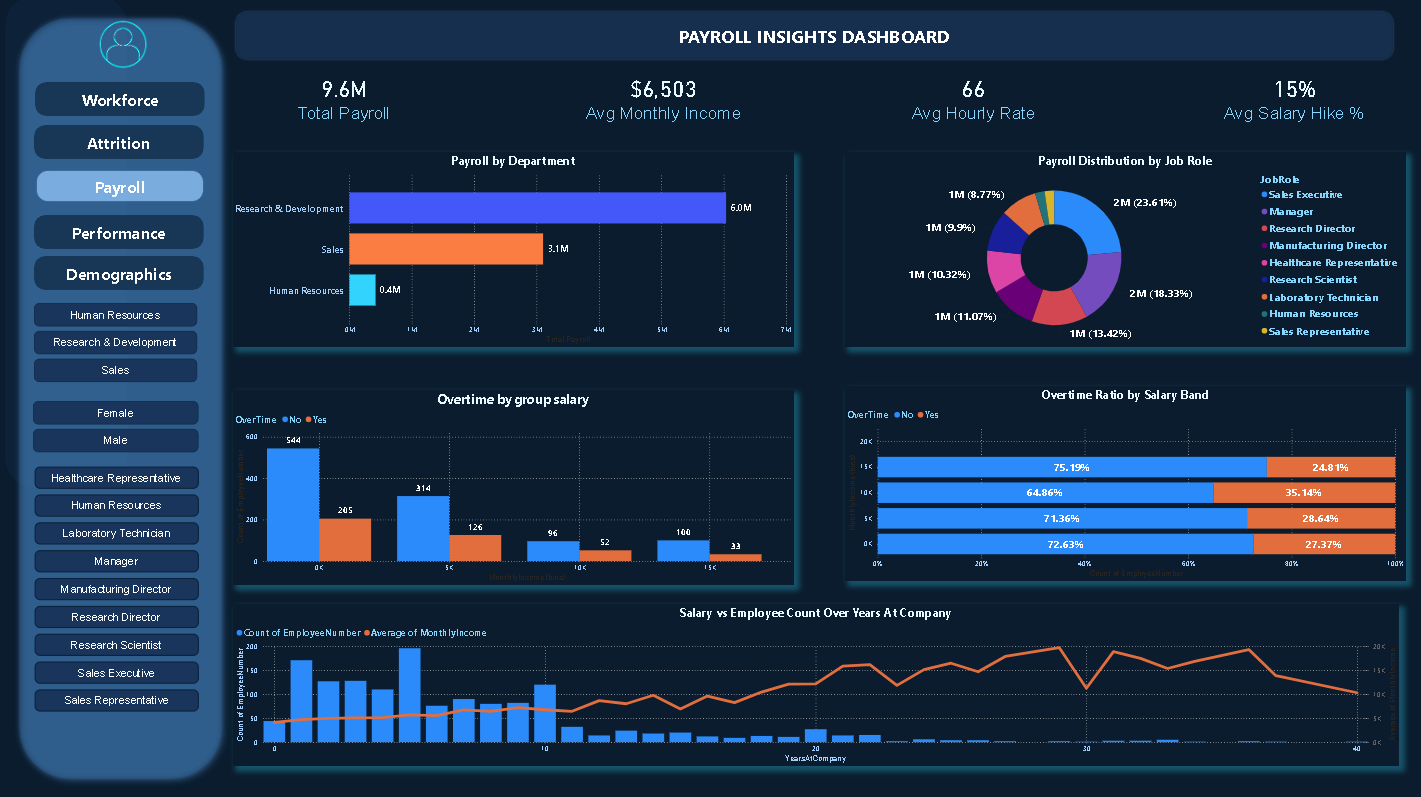Click the Payroll Distribution by Job Role title

1125,160
